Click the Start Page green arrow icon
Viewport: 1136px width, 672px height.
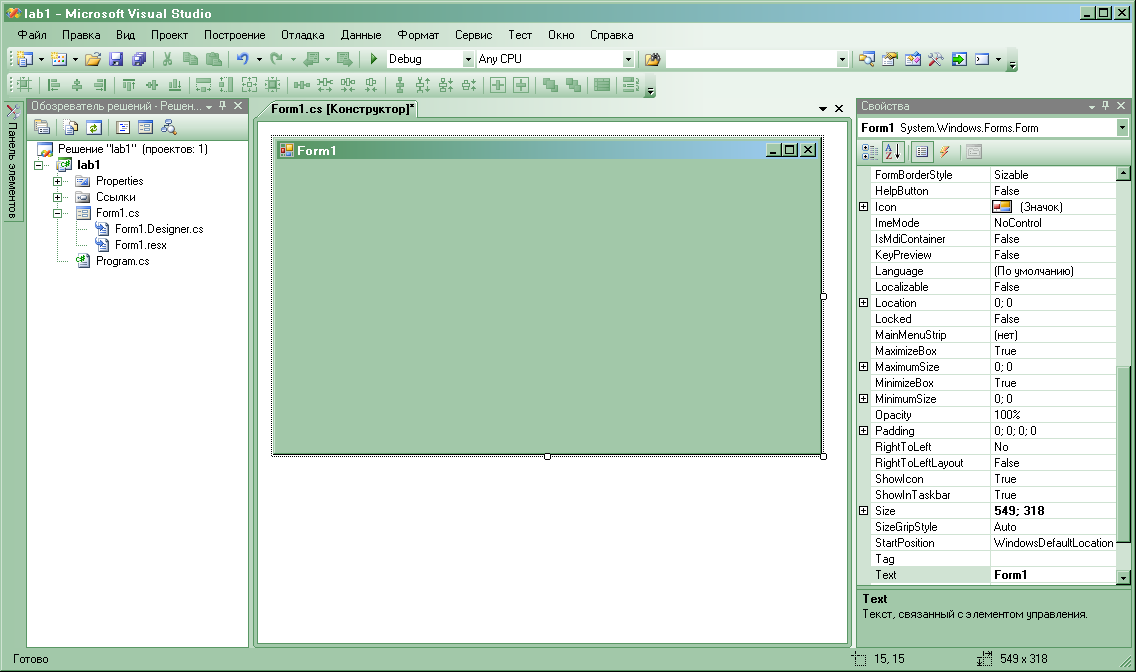[959, 59]
